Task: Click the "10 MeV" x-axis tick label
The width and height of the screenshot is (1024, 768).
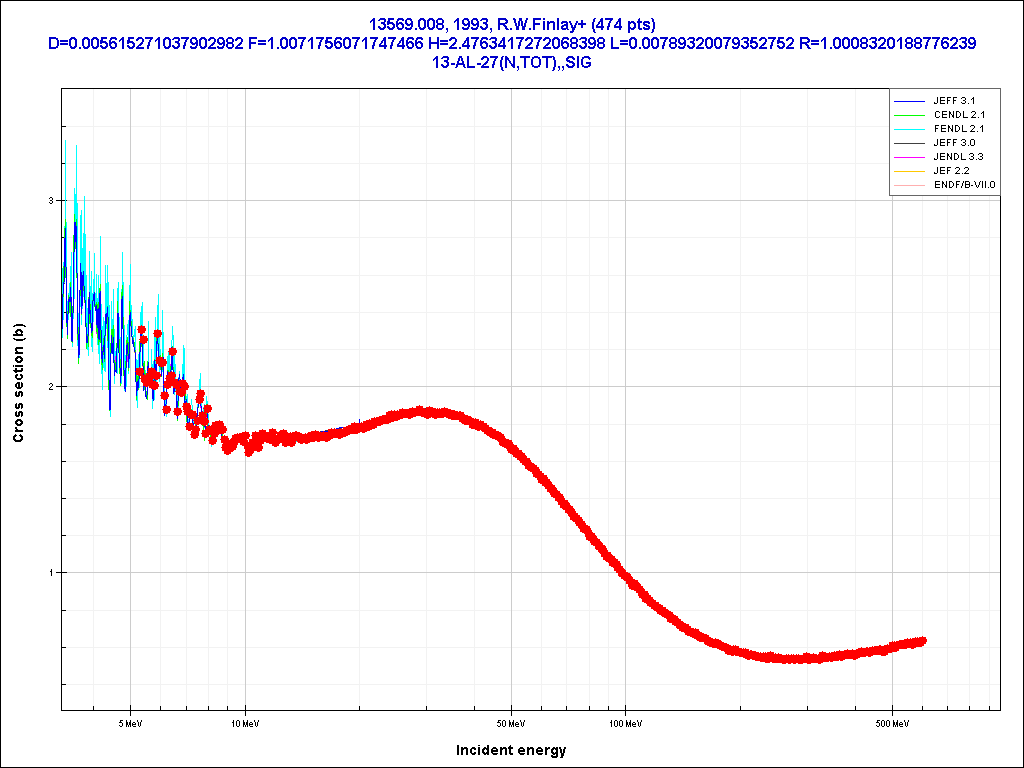Action: pyautogui.click(x=245, y=722)
